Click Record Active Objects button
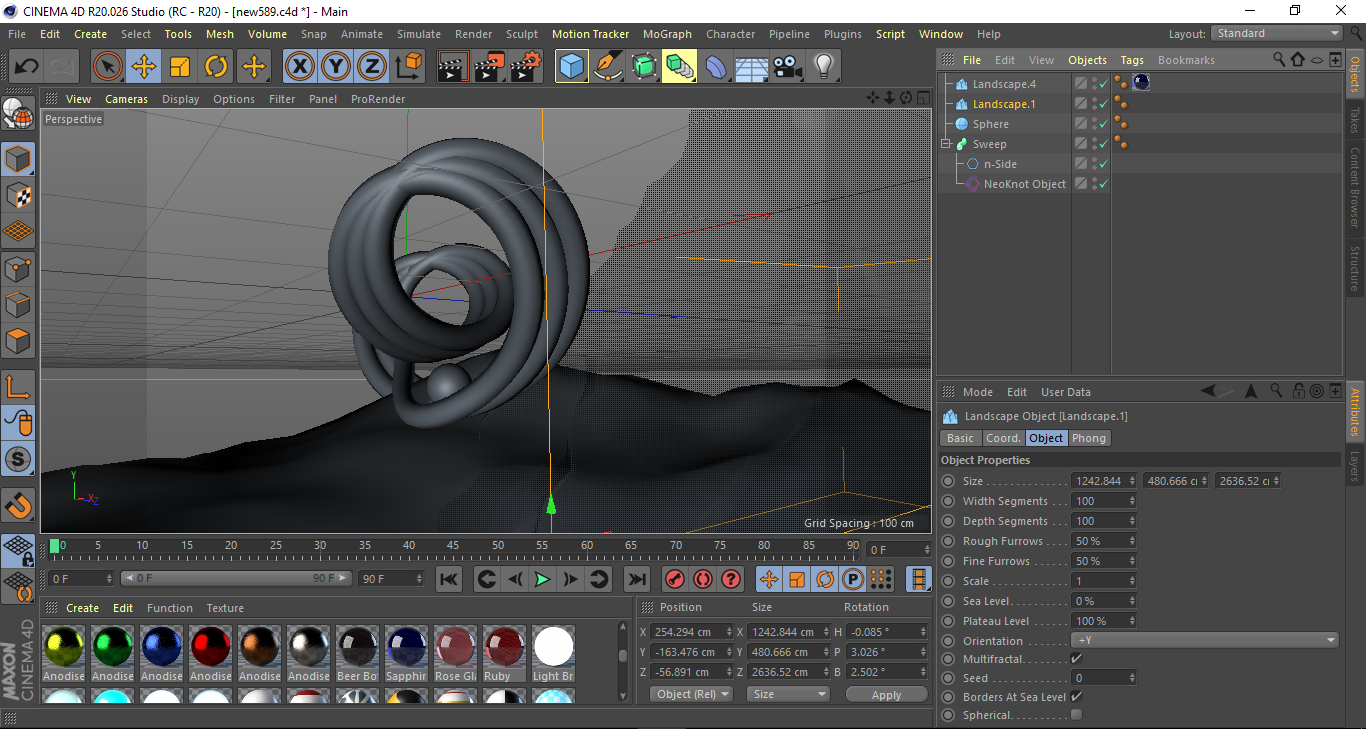This screenshot has width=1366, height=729. tap(675, 579)
